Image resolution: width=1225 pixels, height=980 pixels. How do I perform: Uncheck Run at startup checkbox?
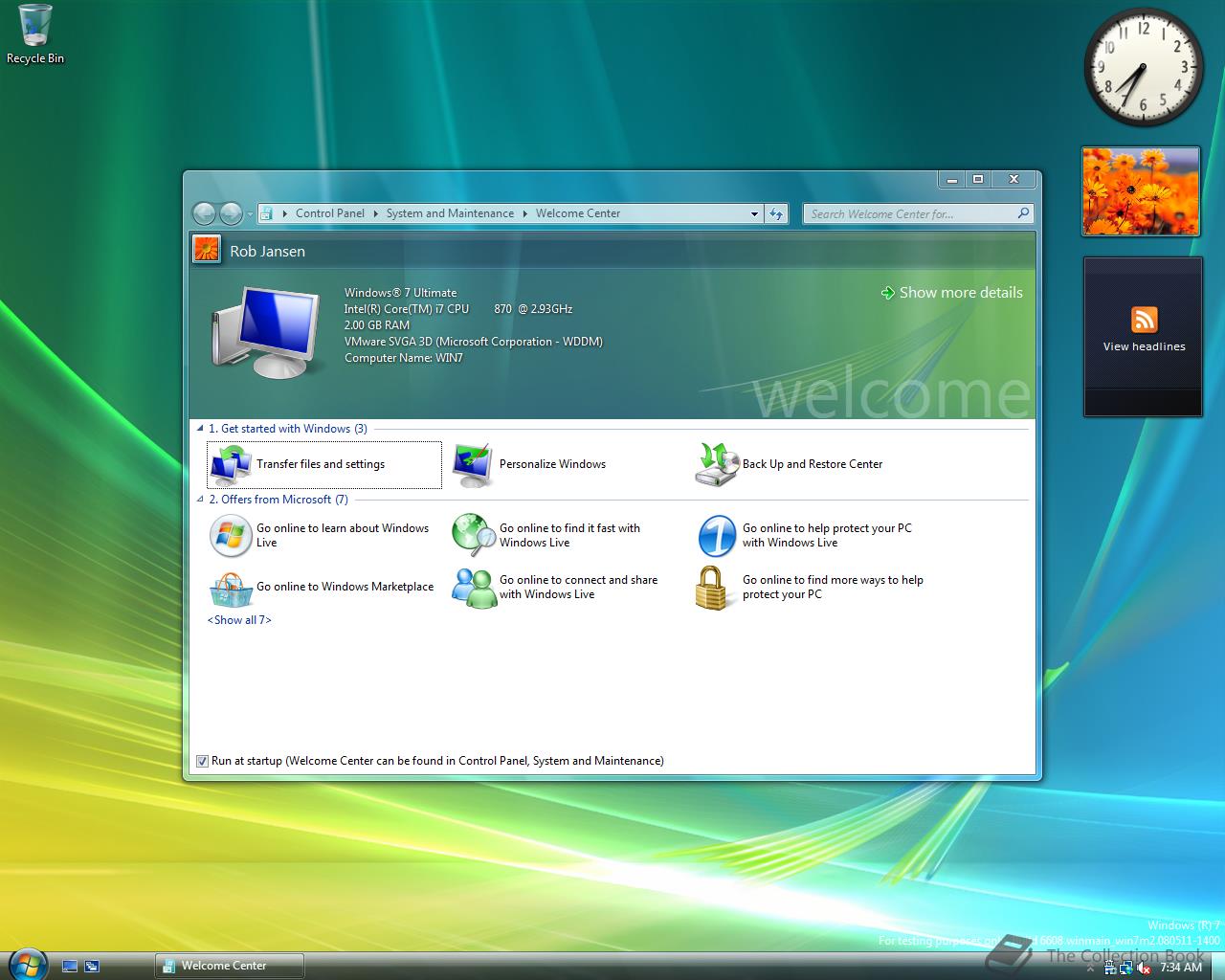pyautogui.click(x=202, y=761)
